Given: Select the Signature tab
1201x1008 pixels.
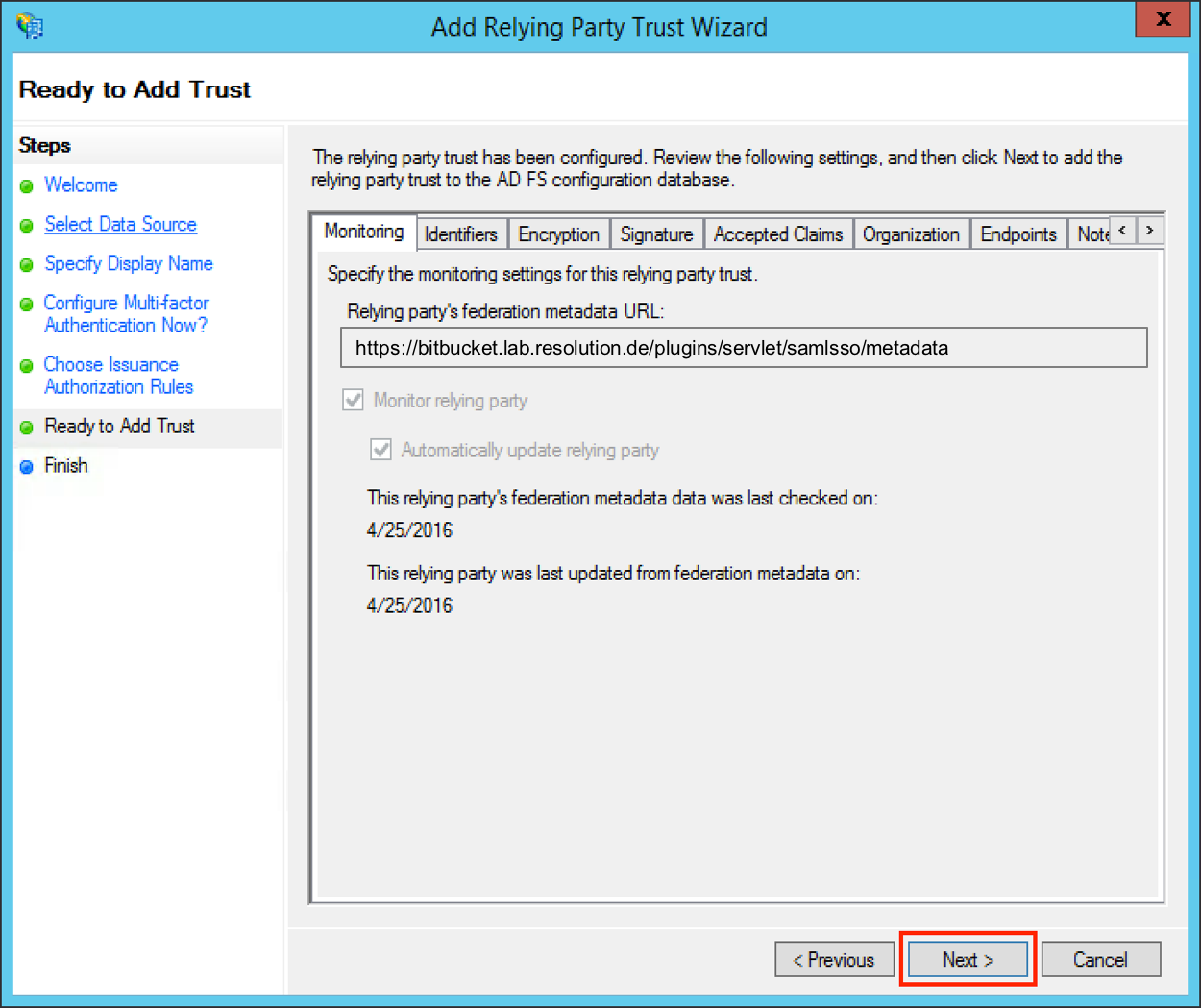Looking at the screenshot, I should [x=656, y=234].
